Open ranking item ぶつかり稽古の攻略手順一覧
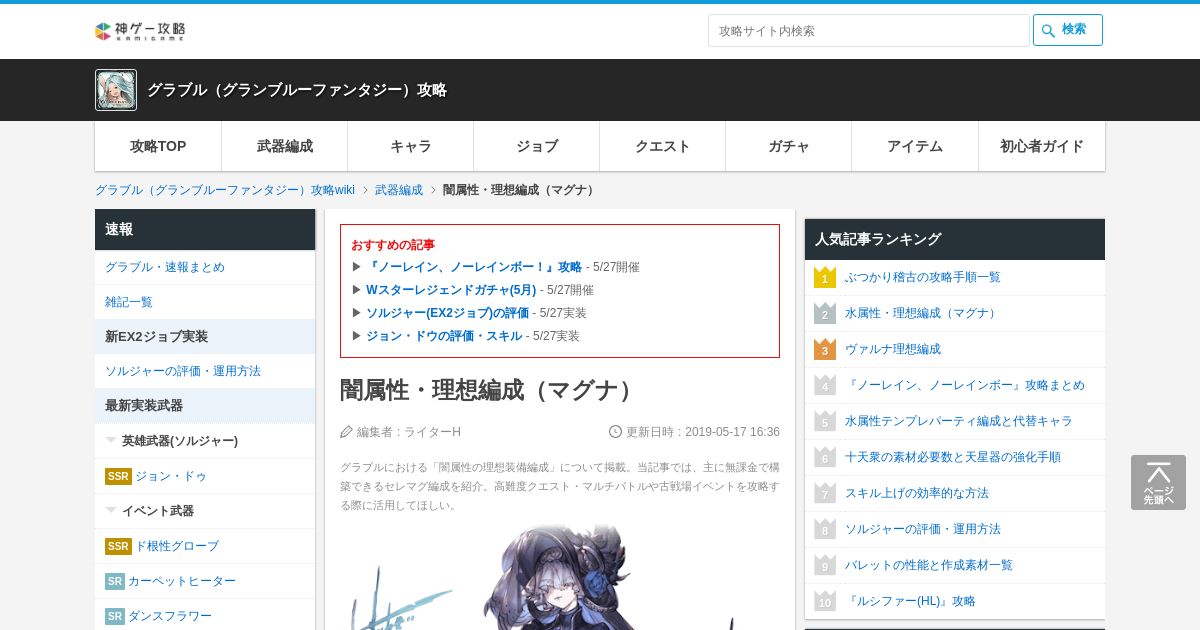The width and height of the screenshot is (1200, 630). 922,277
